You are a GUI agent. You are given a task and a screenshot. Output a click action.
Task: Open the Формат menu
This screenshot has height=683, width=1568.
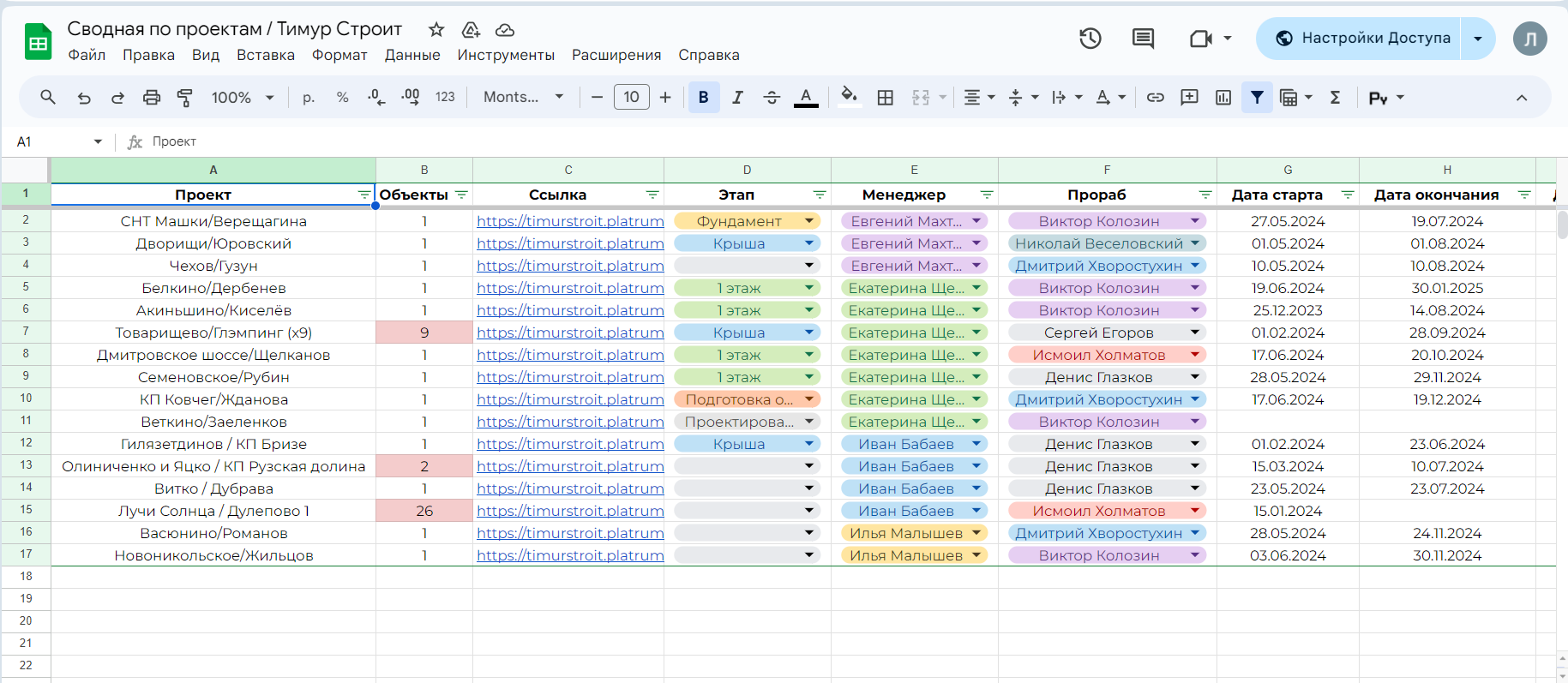pyautogui.click(x=339, y=55)
